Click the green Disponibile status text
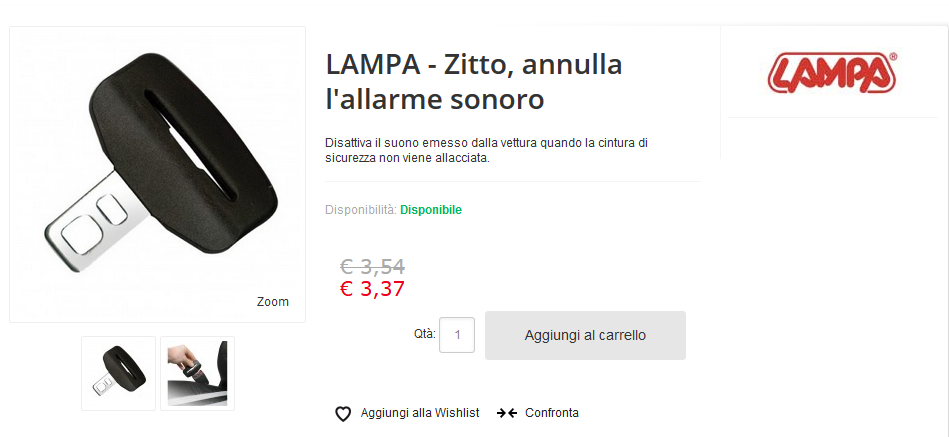The image size is (949, 437). coord(431,210)
